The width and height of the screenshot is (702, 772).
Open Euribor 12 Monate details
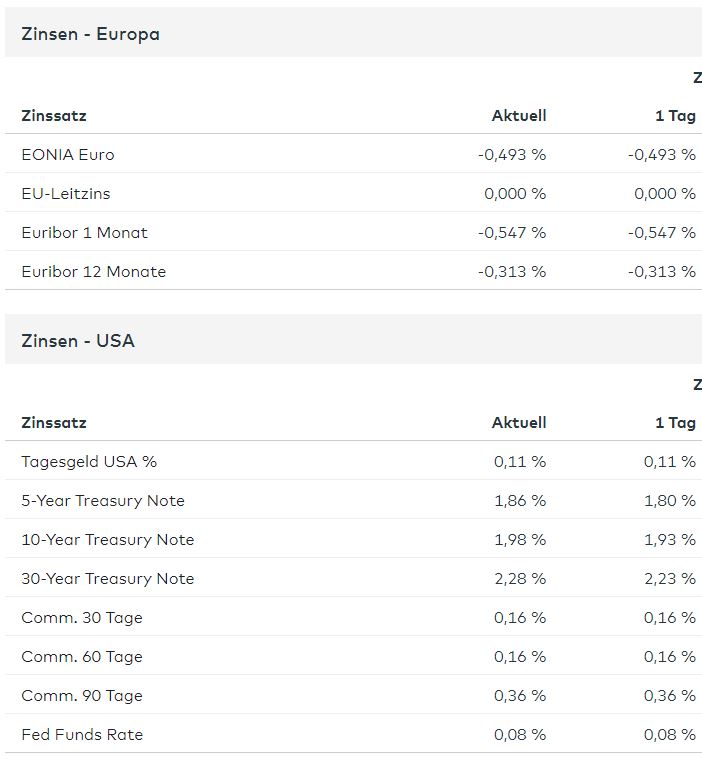pos(93,272)
